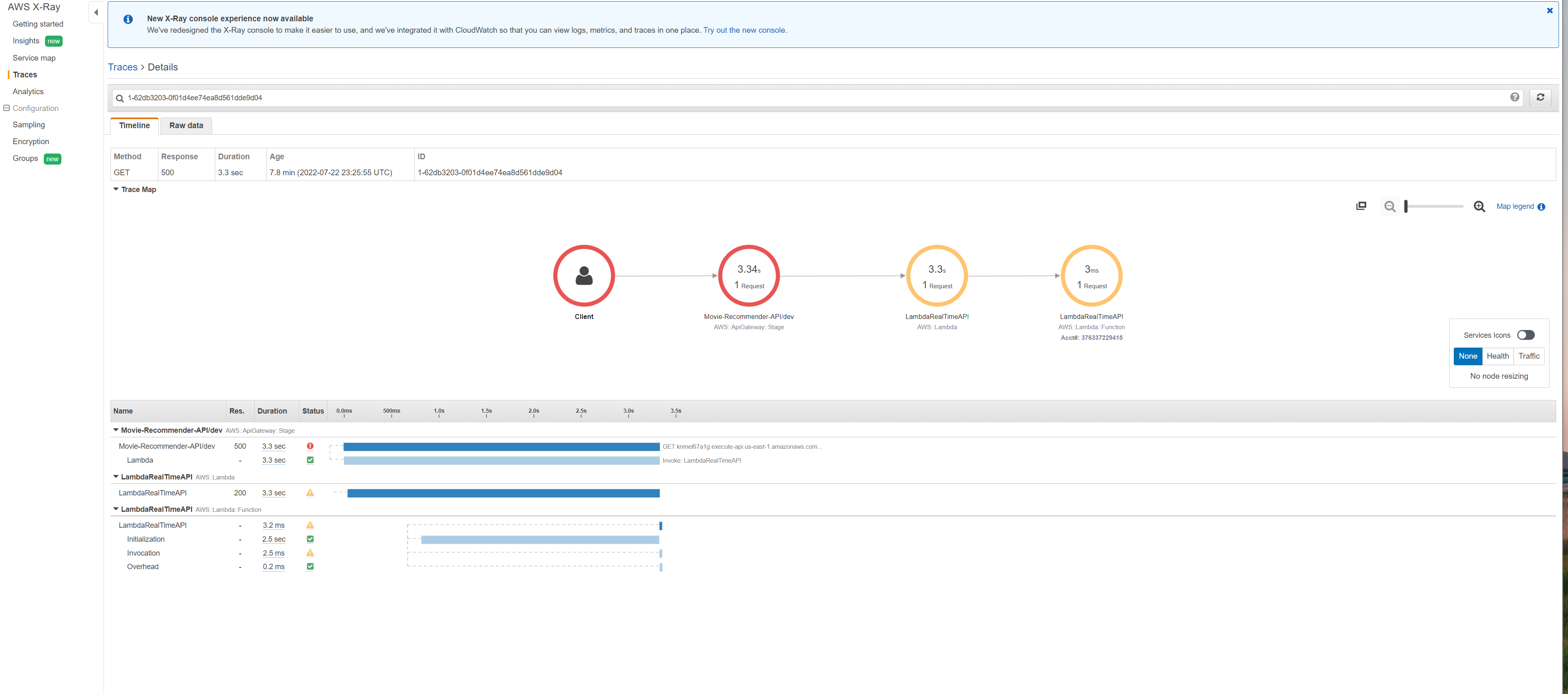Image resolution: width=1568 pixels, height=694 pixels.
Task: Dismiss the new console info banner
Action: tap(1550, 10)
